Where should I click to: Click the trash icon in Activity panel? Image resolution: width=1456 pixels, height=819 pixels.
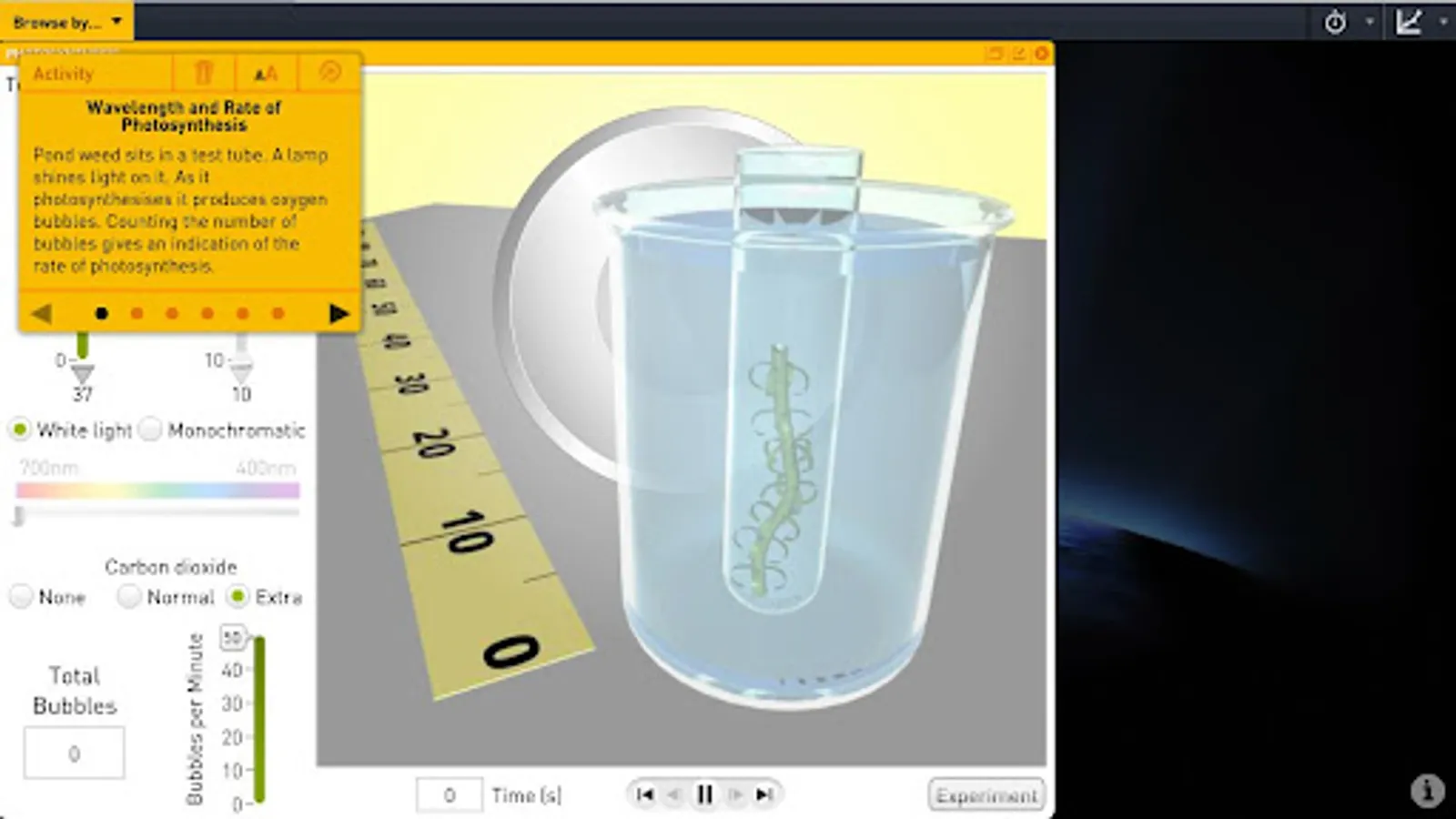click(x=204, y=73)
